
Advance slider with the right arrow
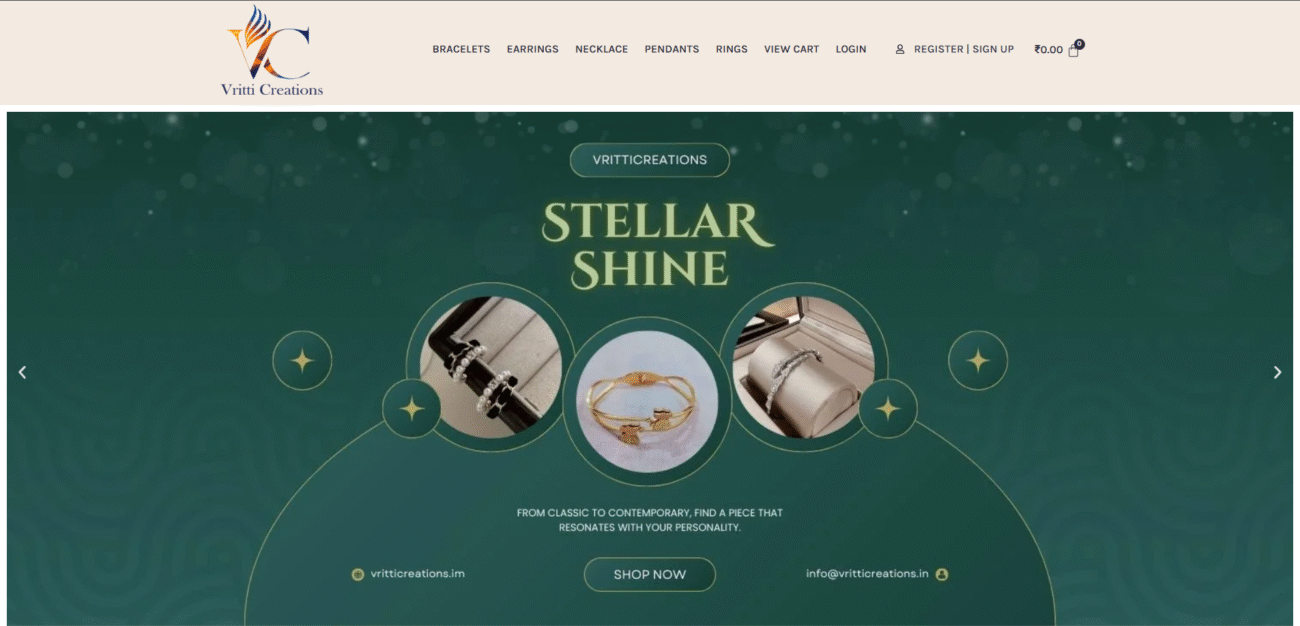point(1277,372)
